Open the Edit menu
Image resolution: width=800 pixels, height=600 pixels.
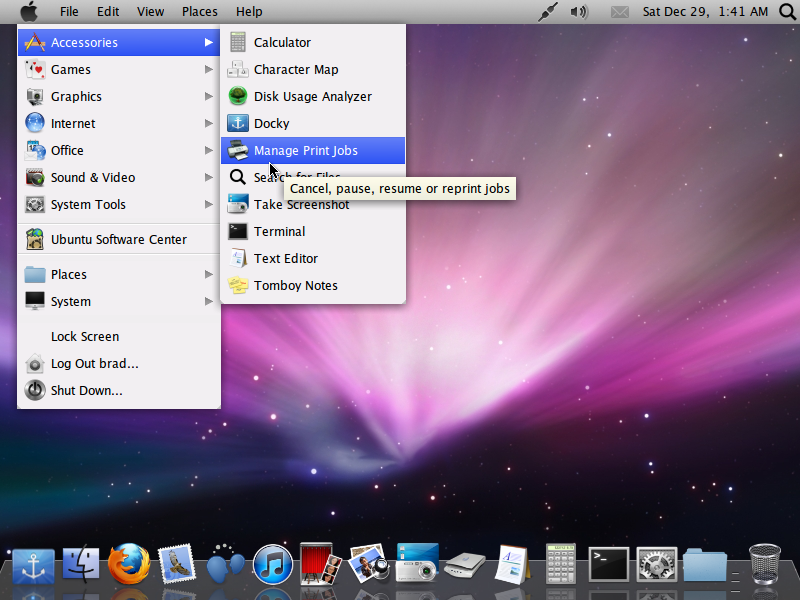click(108, 11)
